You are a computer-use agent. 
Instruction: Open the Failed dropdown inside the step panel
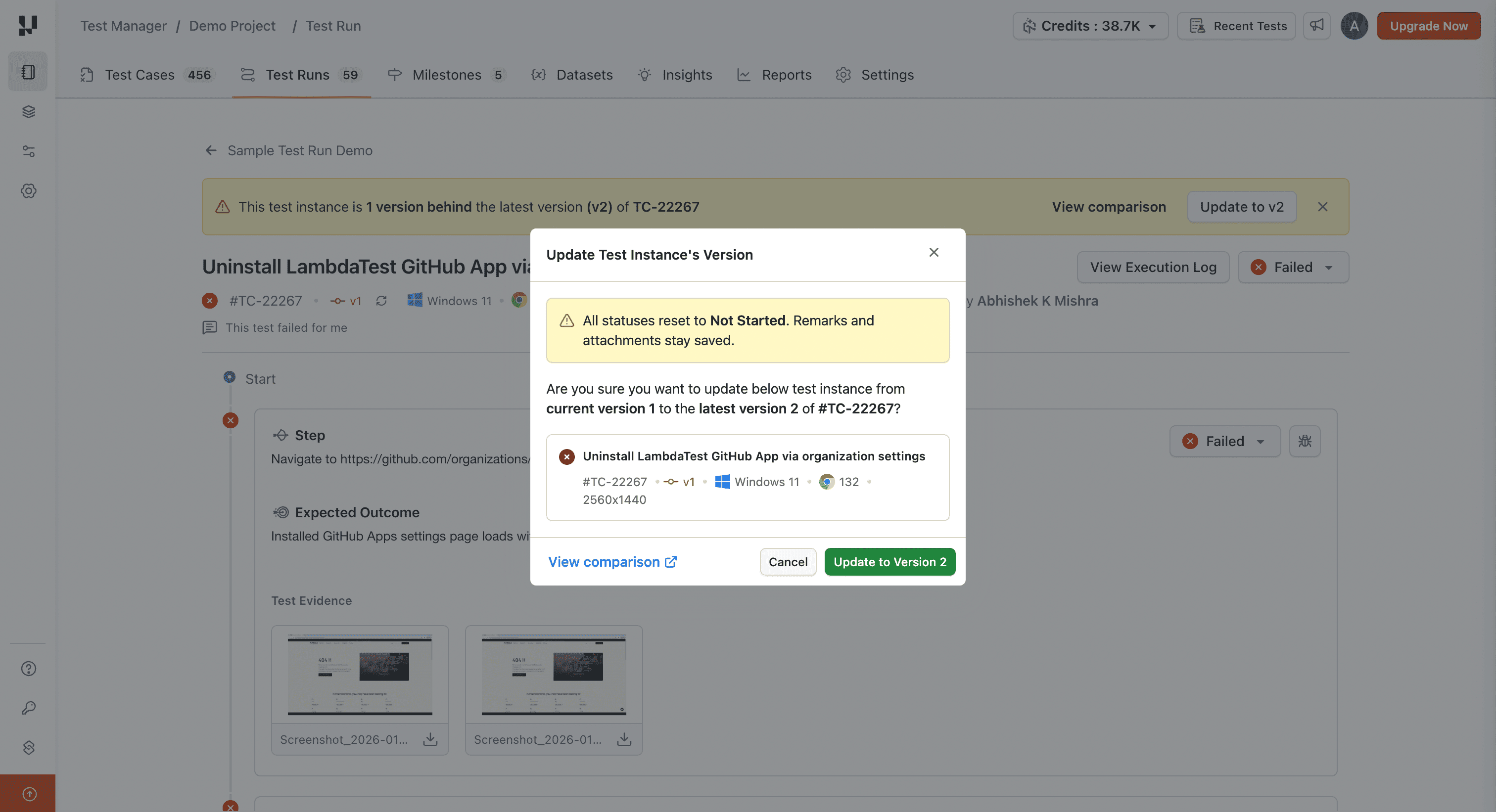click(1225, 441)
